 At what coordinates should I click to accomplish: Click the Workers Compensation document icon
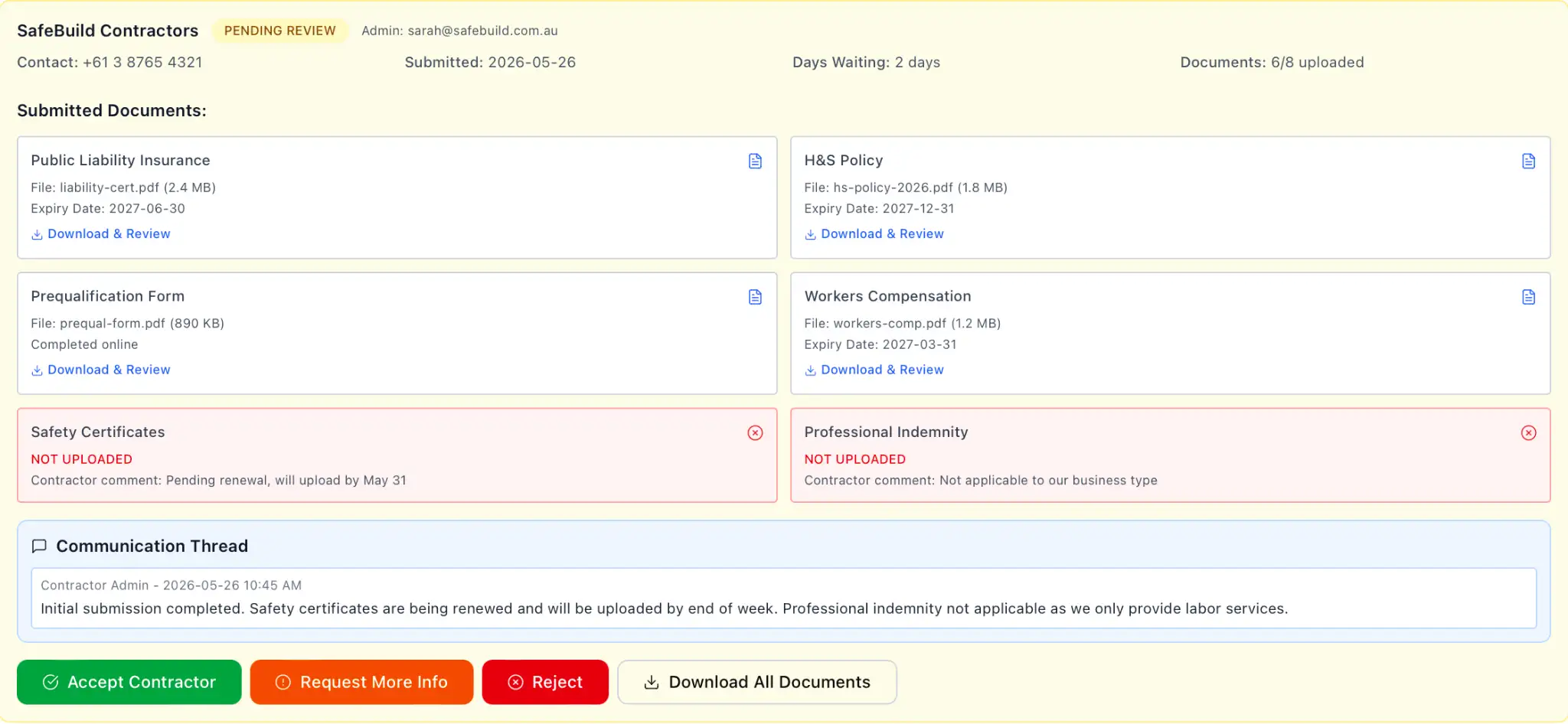coord(1528,297)
